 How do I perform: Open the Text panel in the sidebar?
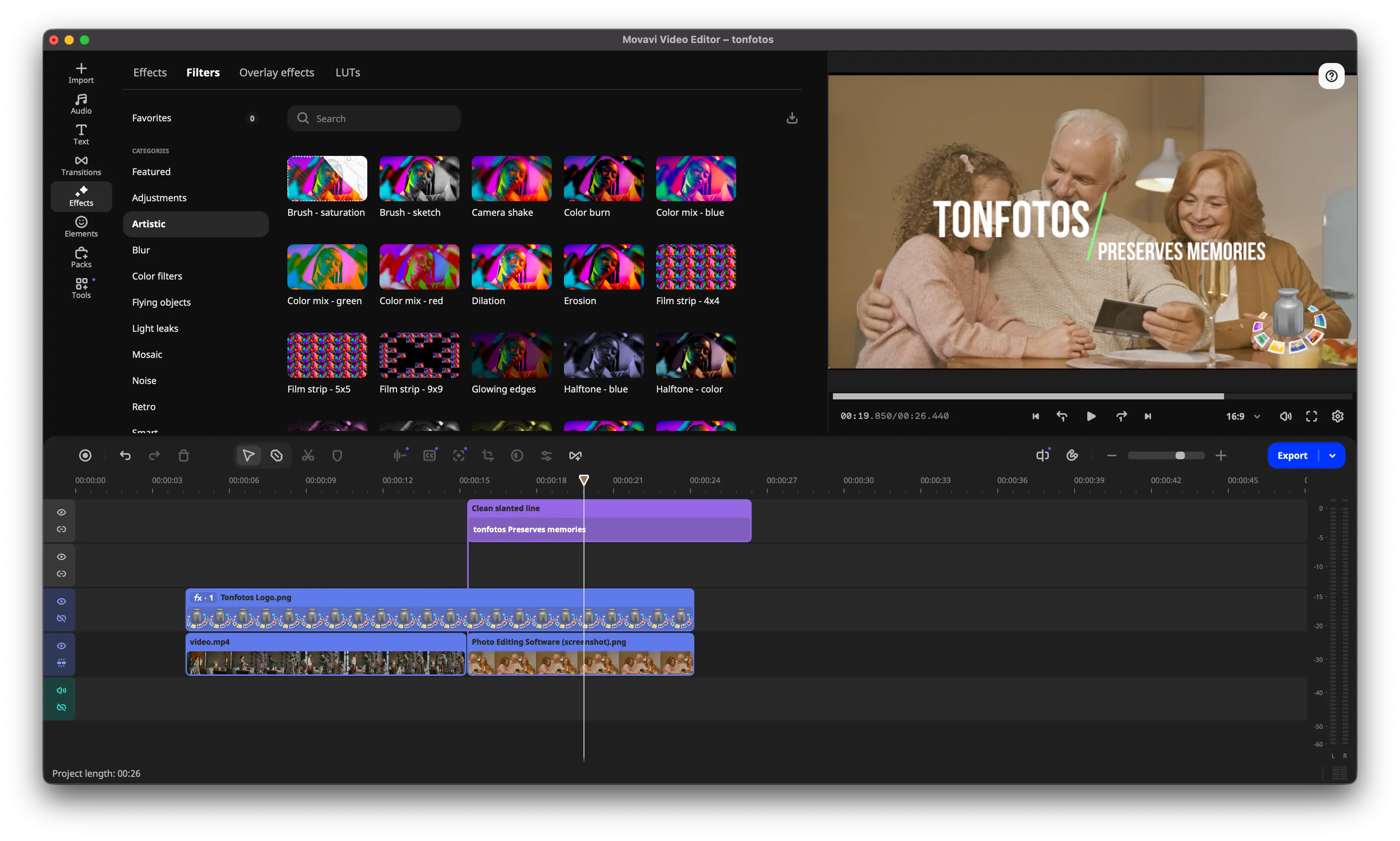coord(81,135)
